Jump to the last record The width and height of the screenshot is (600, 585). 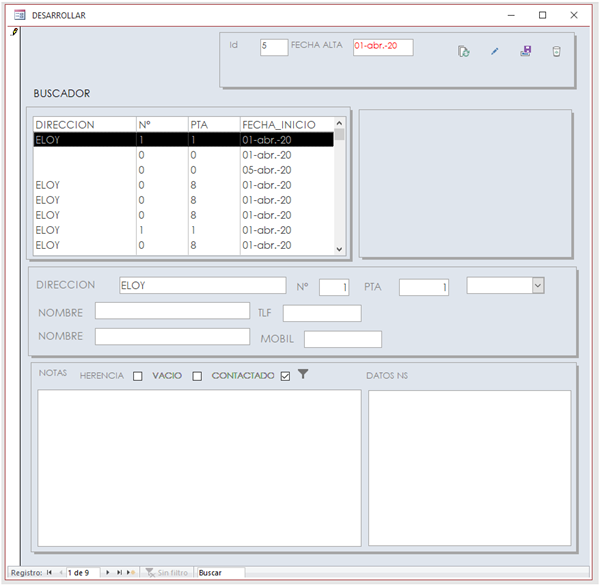[119, 573]
